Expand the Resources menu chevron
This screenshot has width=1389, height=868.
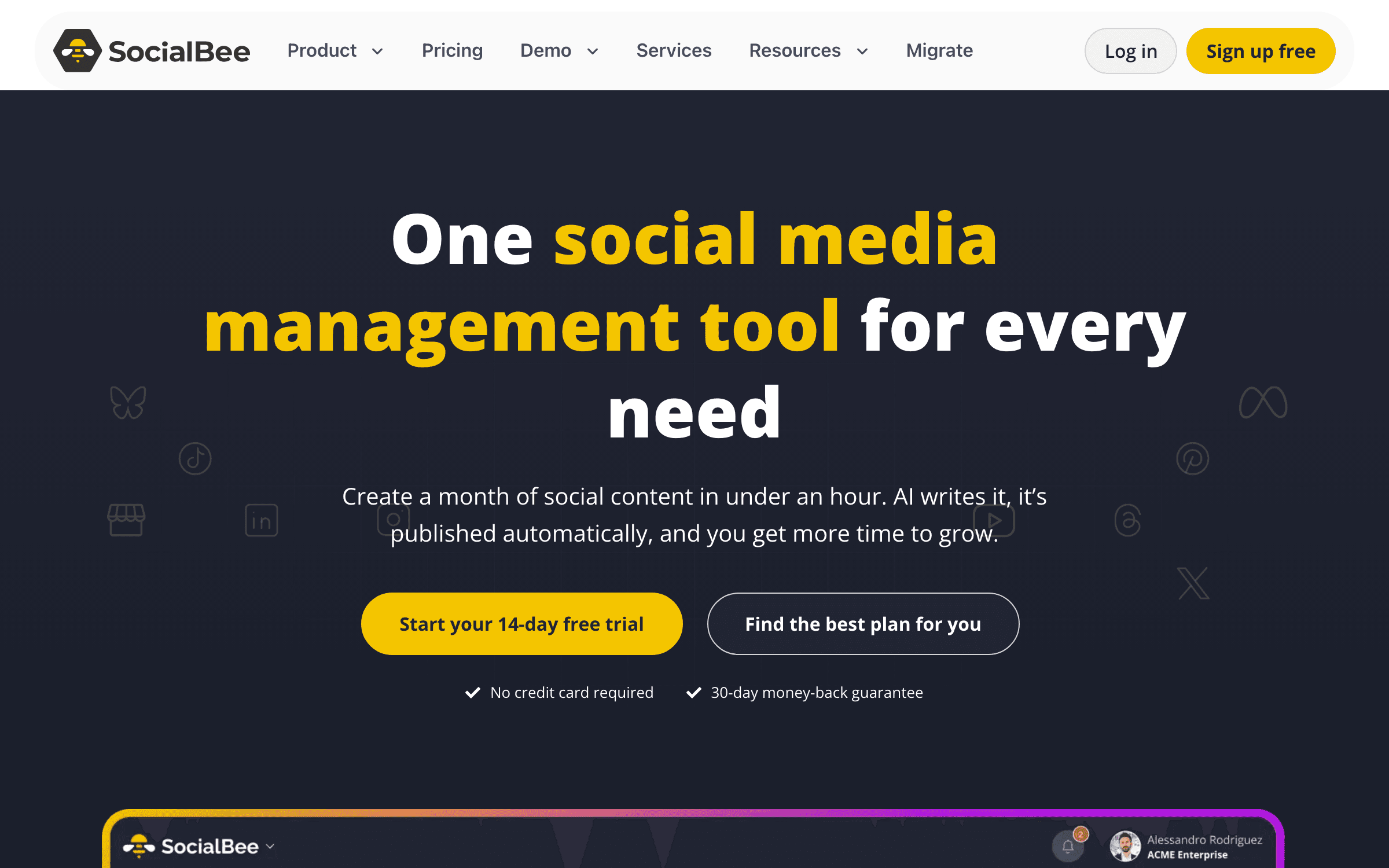coord(862,52)
